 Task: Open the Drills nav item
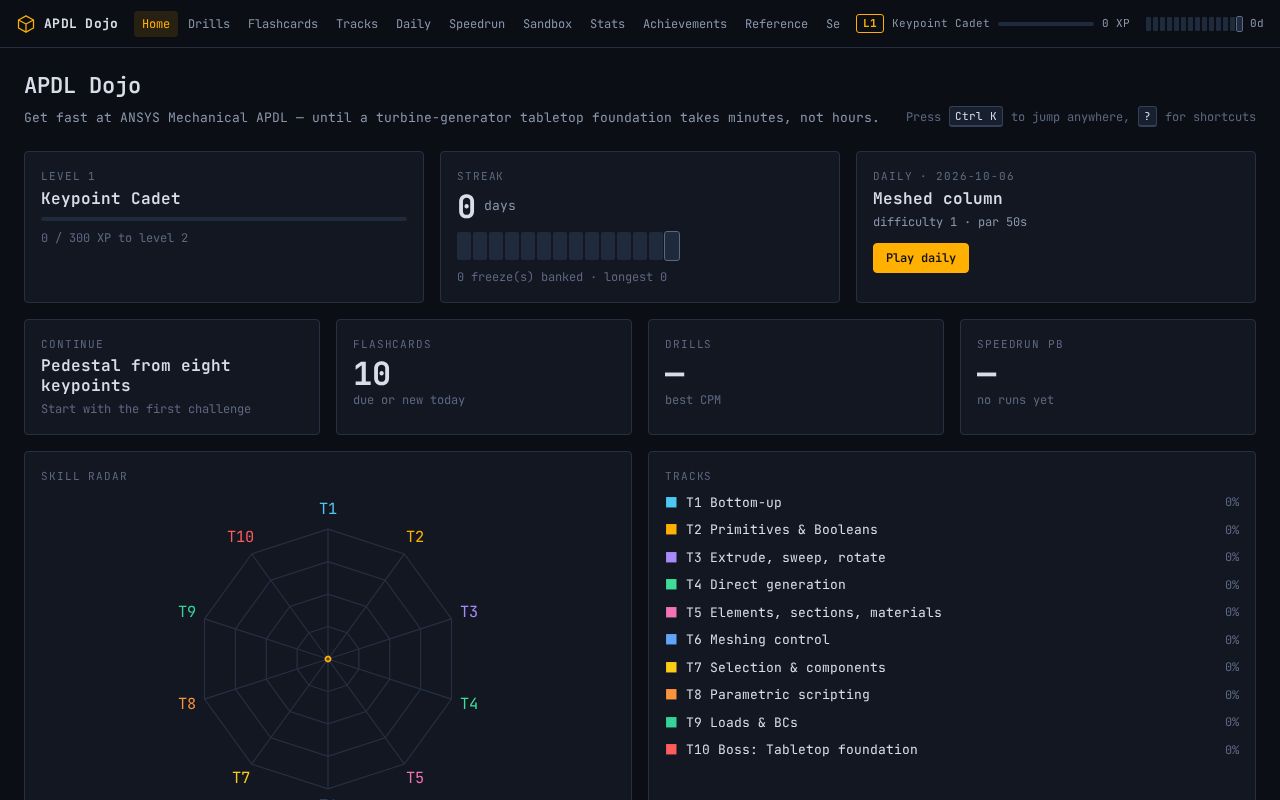point(209,24)
